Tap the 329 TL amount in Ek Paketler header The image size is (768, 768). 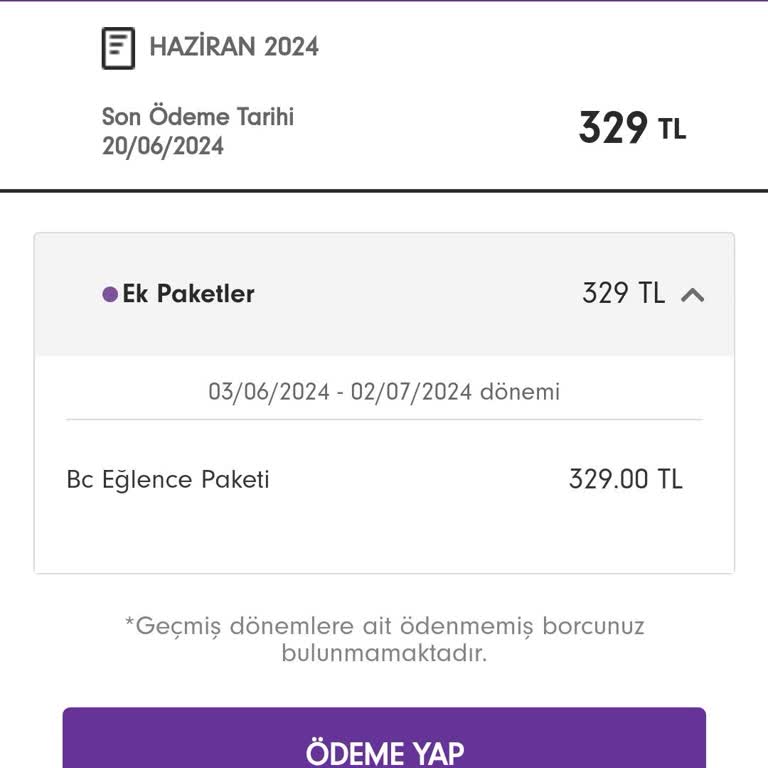point(624,293)
